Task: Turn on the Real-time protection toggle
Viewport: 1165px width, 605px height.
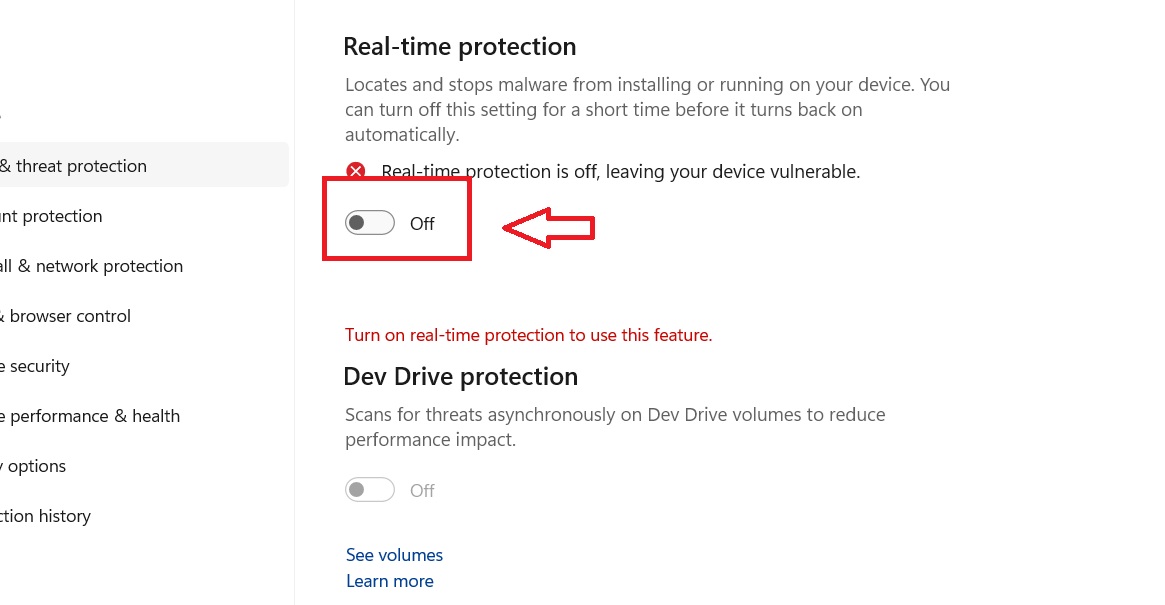Action: click(x=369, y=223)
